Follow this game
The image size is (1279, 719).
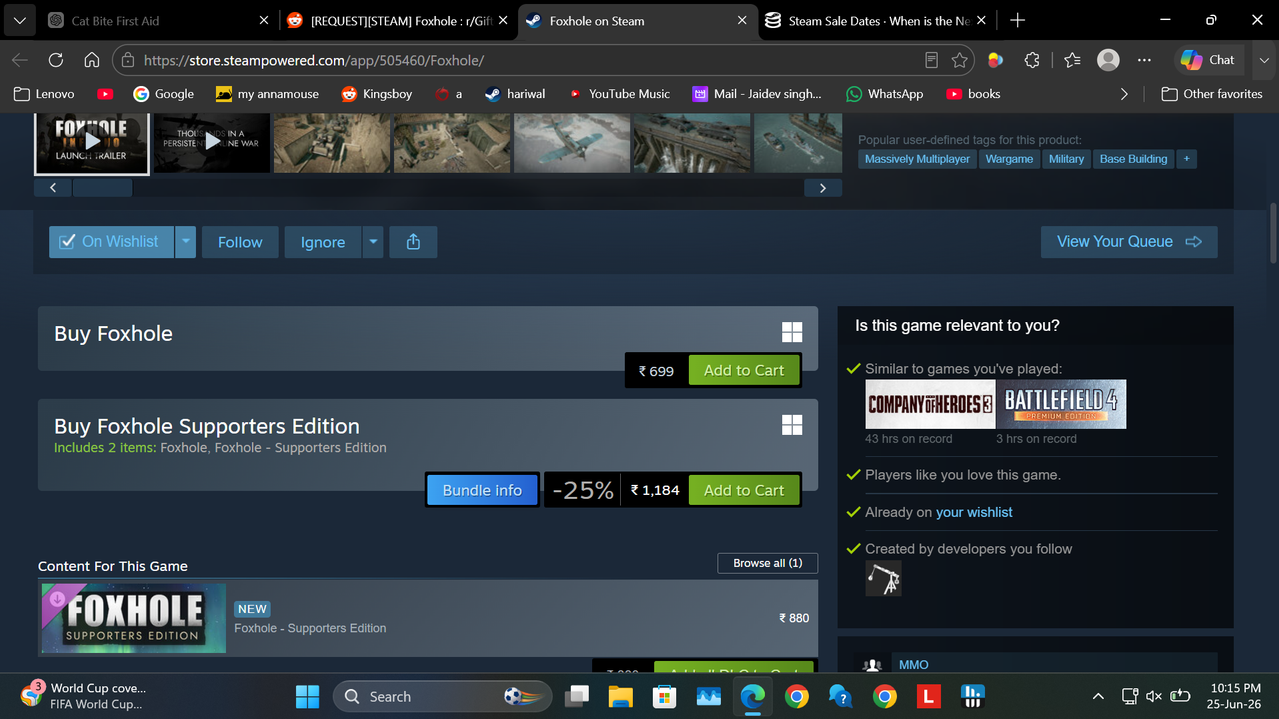coord(240,242)
